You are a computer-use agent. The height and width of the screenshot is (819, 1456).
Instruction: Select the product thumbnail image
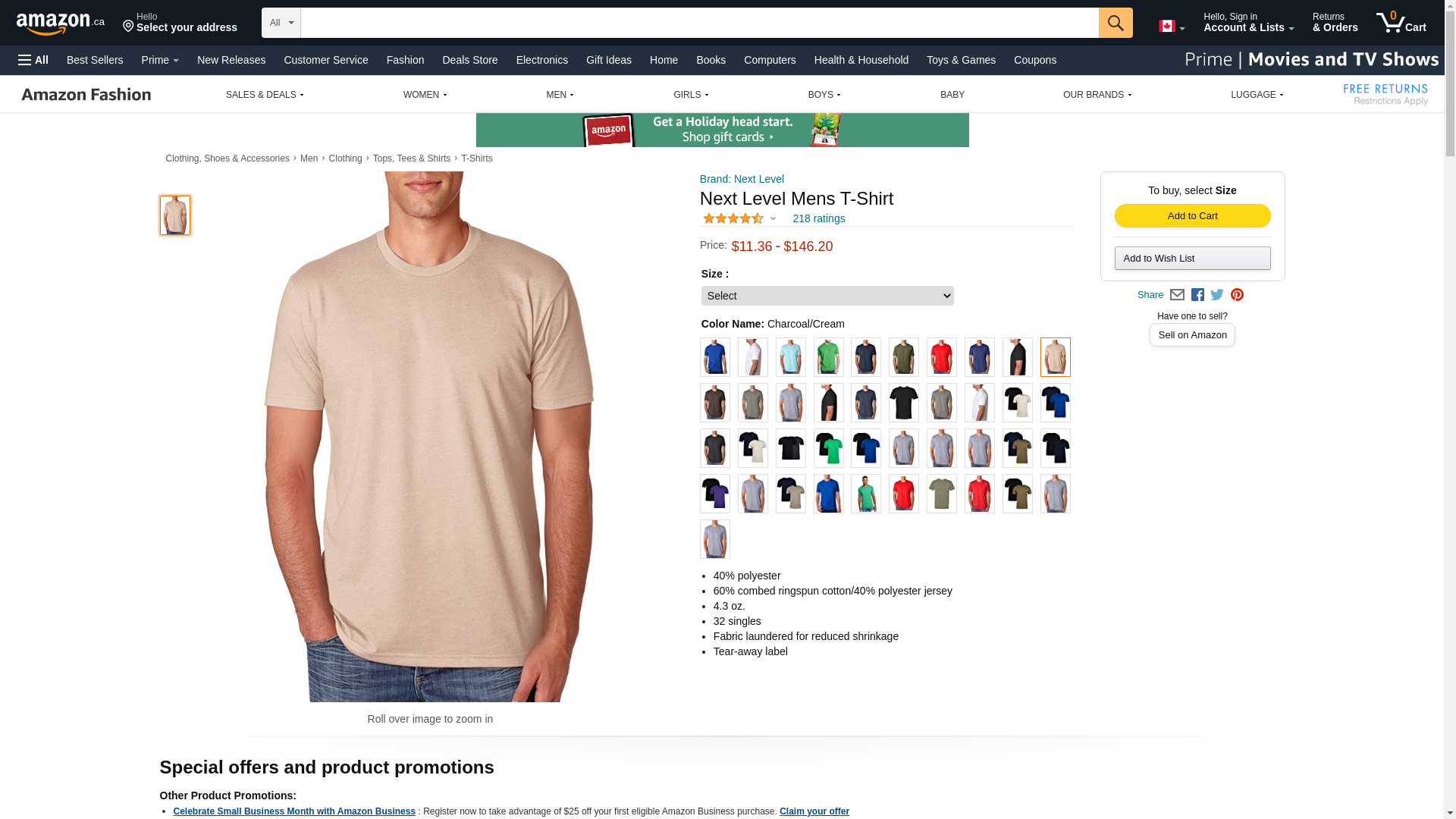(x=175, y=215)
